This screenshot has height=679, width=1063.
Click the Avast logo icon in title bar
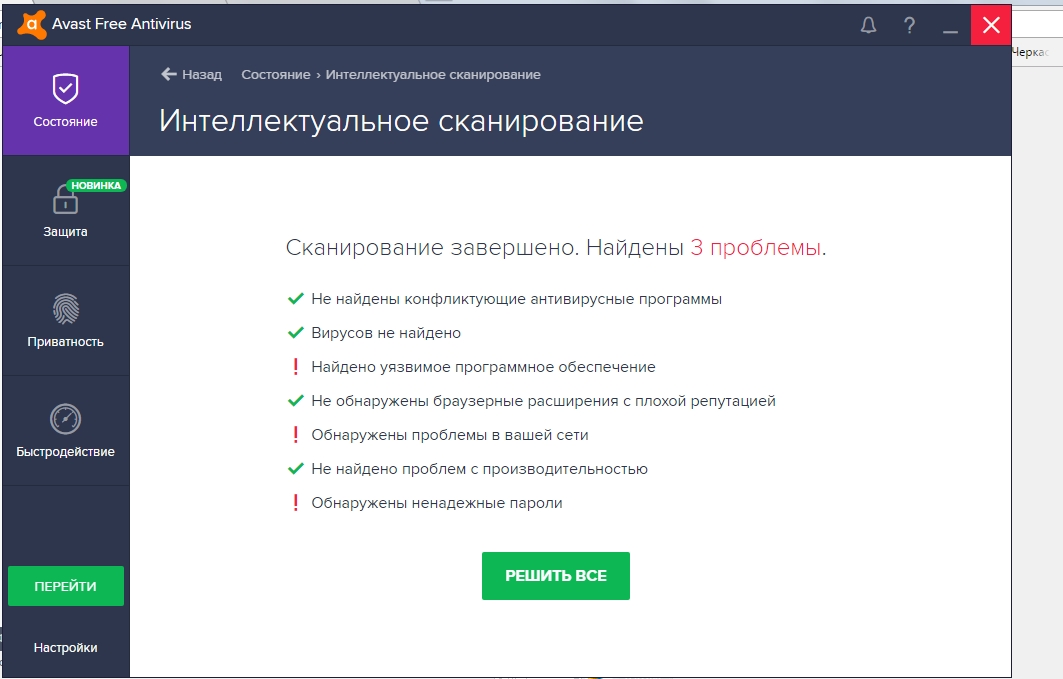(x=32, y=24)
